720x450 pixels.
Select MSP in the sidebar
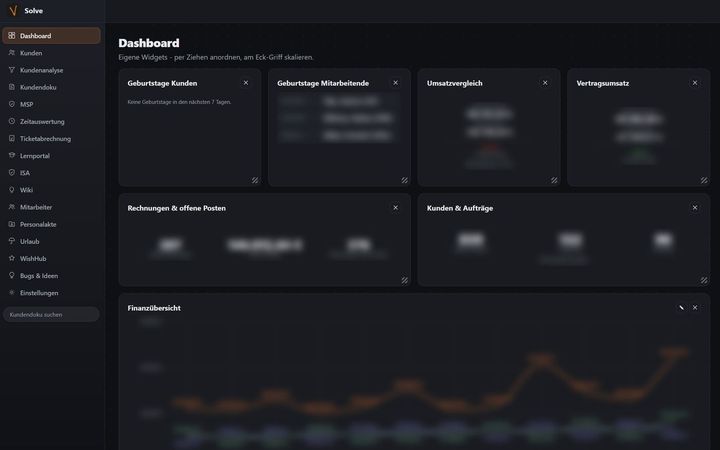(51, 104)
